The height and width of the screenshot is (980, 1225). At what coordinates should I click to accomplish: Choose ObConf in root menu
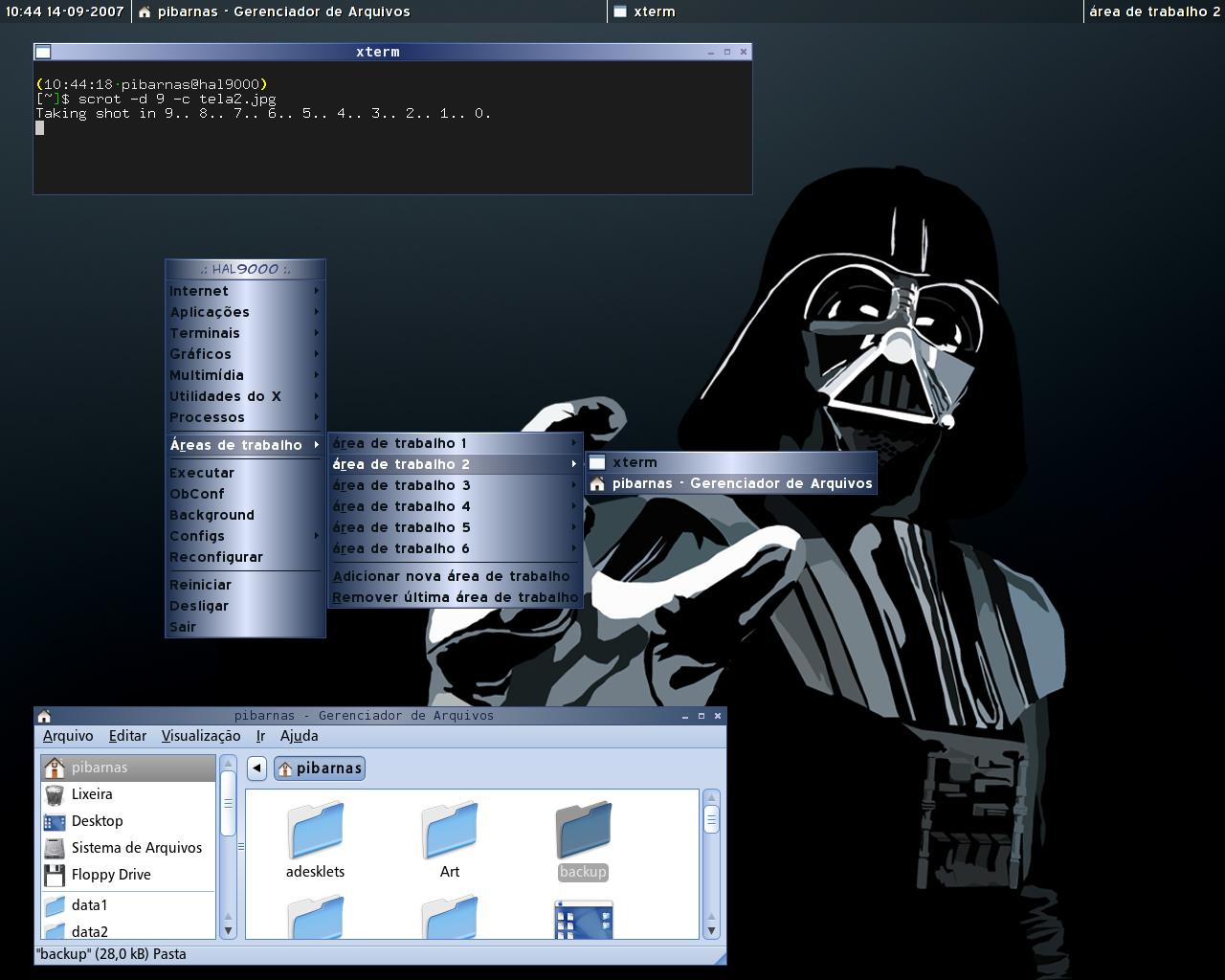[x=245, y=494]
